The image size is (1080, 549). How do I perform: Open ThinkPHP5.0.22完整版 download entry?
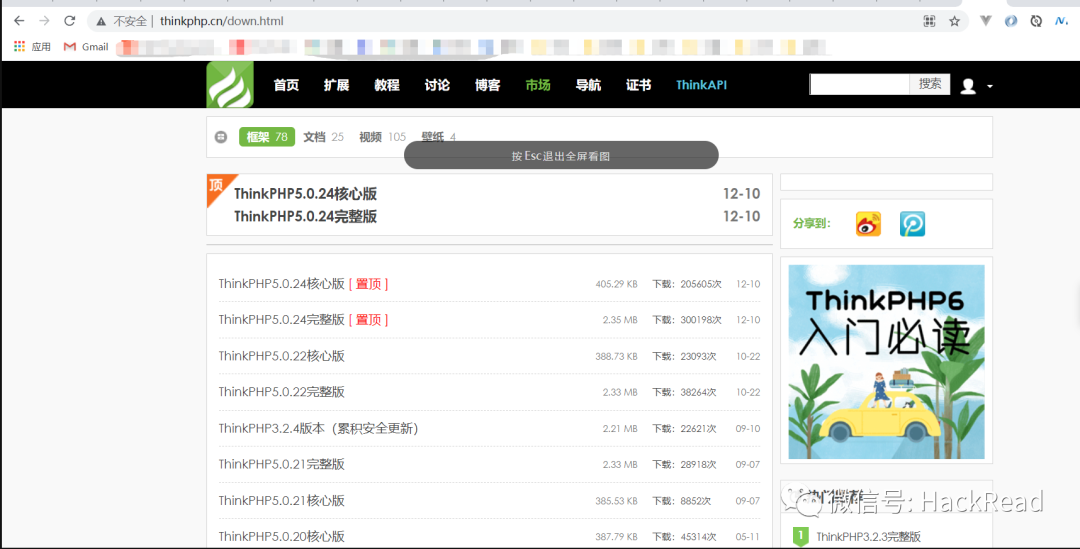(281, 392)
